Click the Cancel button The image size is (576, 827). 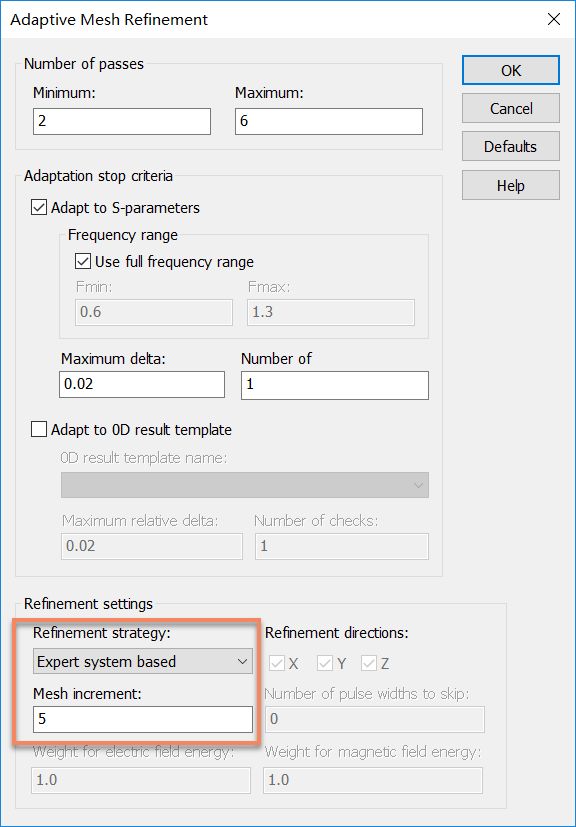[x=511, y=108]
